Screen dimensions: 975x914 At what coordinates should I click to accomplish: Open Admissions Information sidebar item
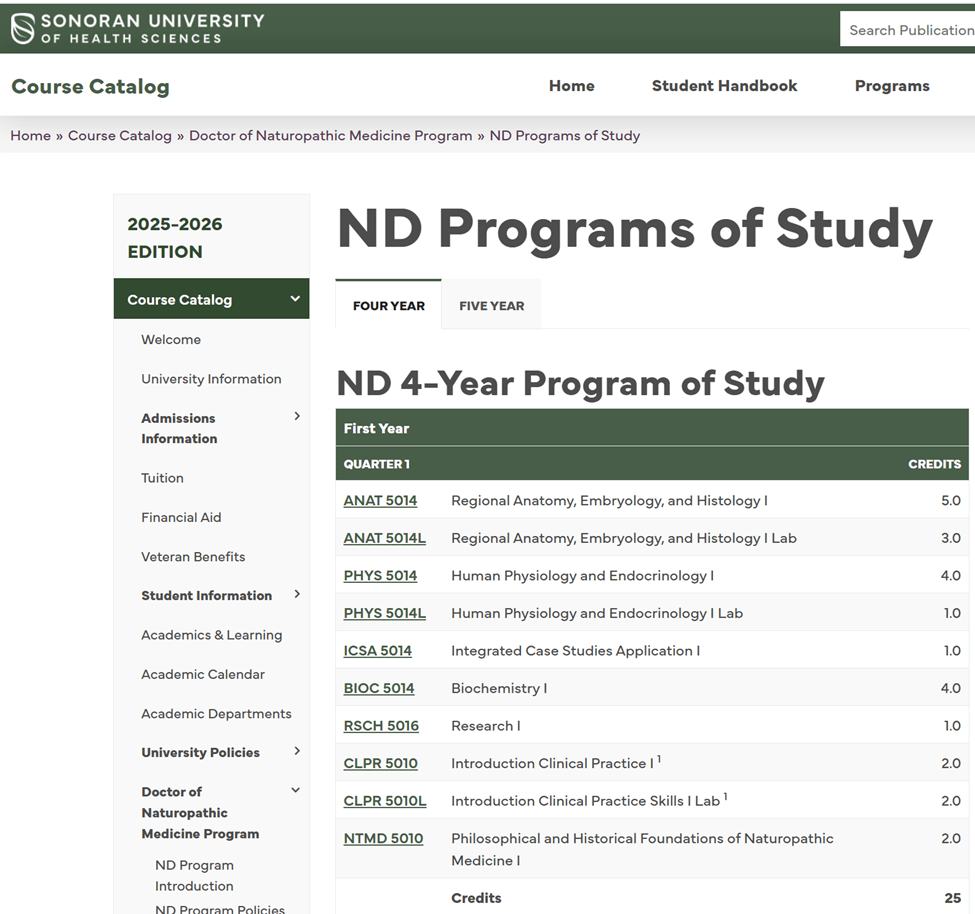179,428
